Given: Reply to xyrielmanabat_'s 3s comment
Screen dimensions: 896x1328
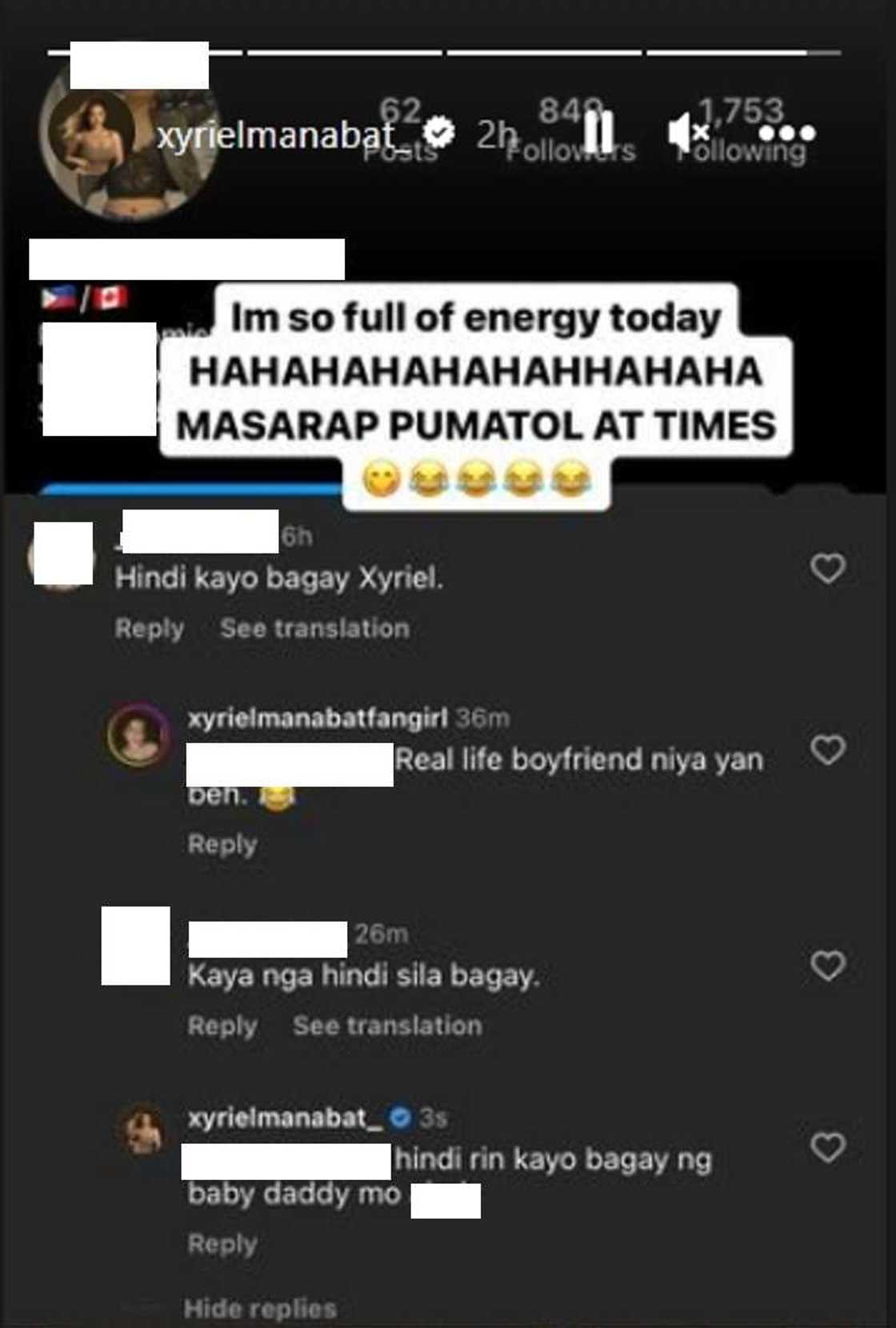Looking at the screenshot, I should tap(222, 1244).
